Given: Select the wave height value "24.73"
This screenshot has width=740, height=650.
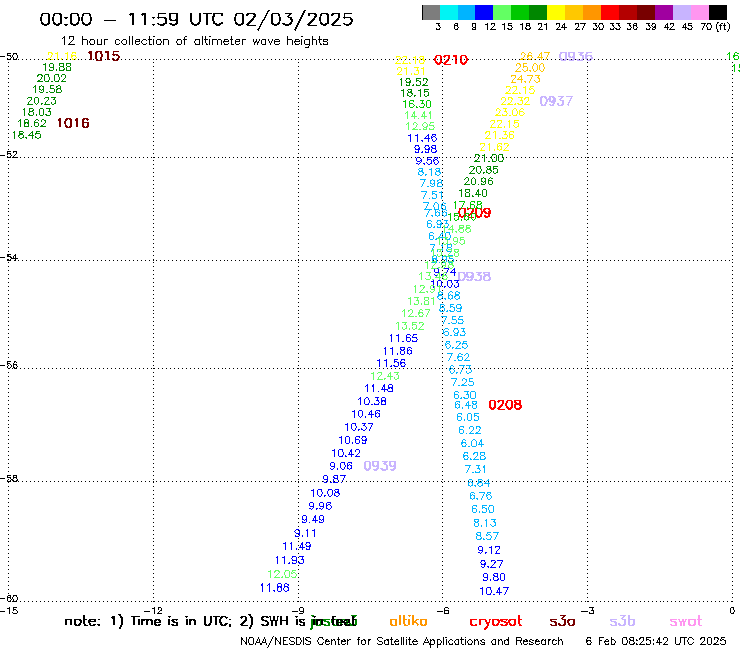Looking at the screenshot, I should click(x=525, y=79).
